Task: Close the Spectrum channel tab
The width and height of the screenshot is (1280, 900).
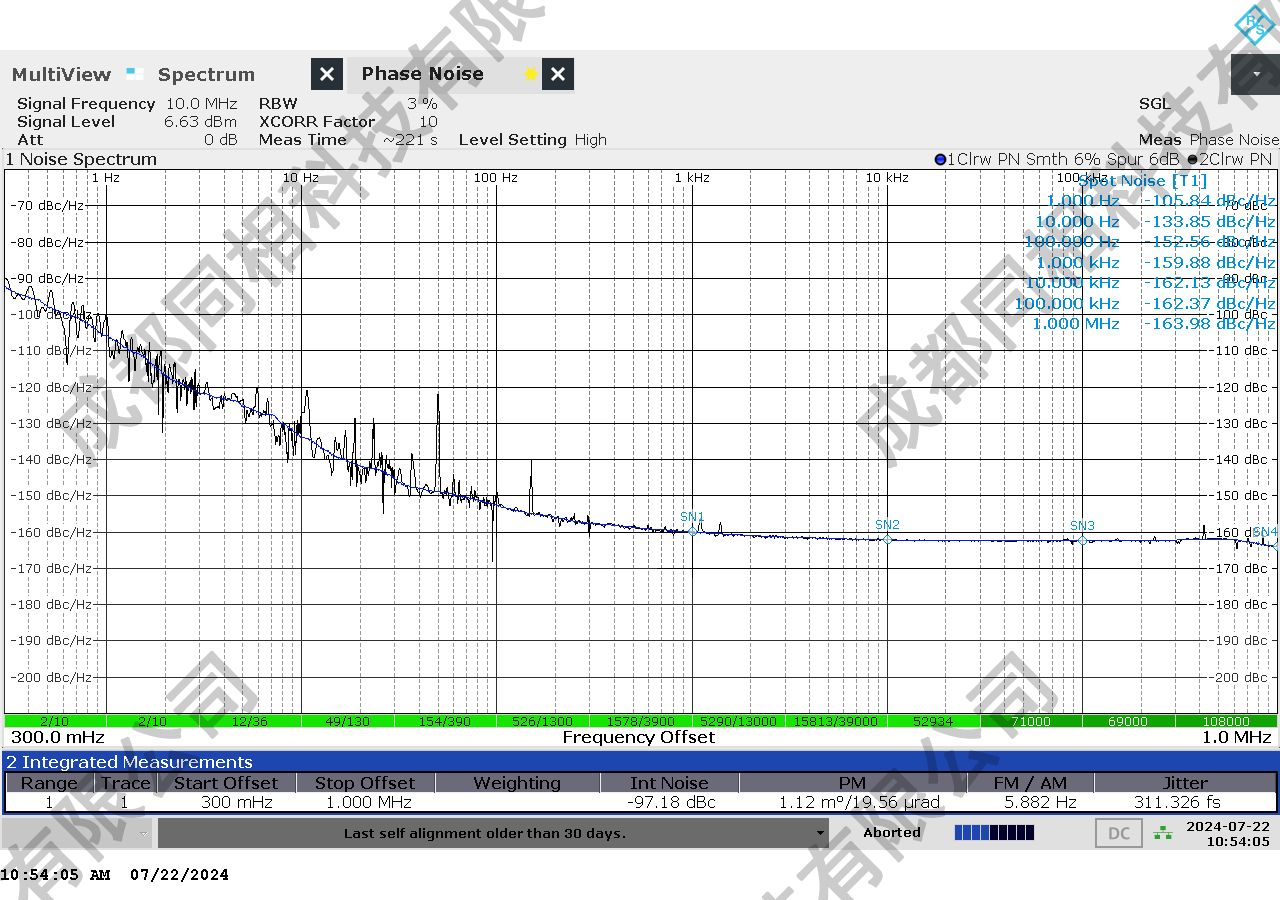Action: tap(327, 74)
